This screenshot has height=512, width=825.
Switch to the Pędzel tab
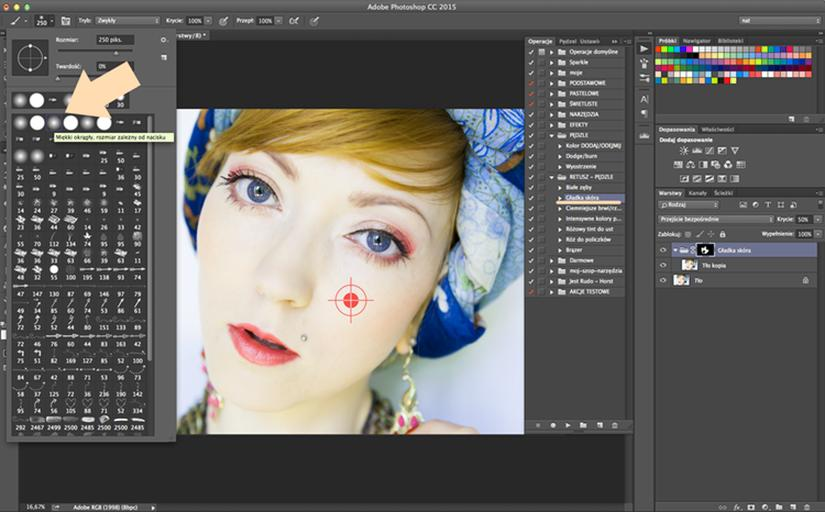[568, 41]
